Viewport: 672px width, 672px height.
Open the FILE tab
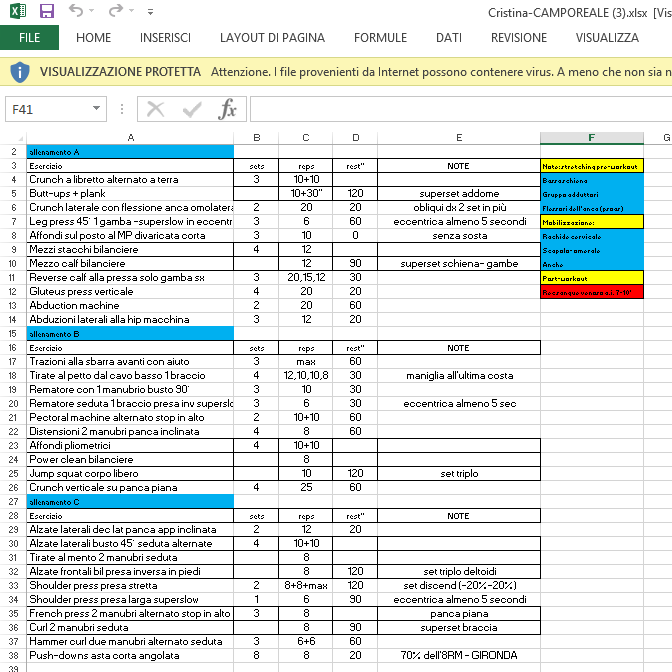click(x=30, y=38)
